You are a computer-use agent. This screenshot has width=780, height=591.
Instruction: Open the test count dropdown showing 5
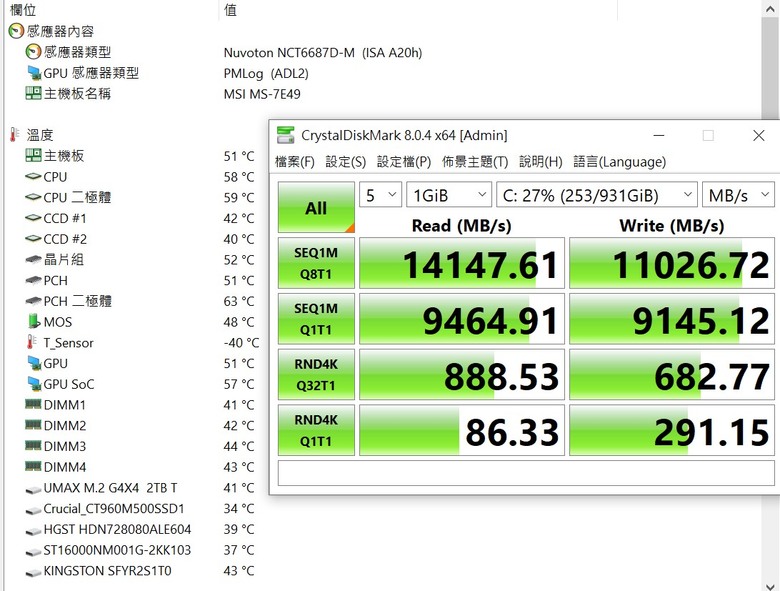pyautogui.click(x=381, y=195)
